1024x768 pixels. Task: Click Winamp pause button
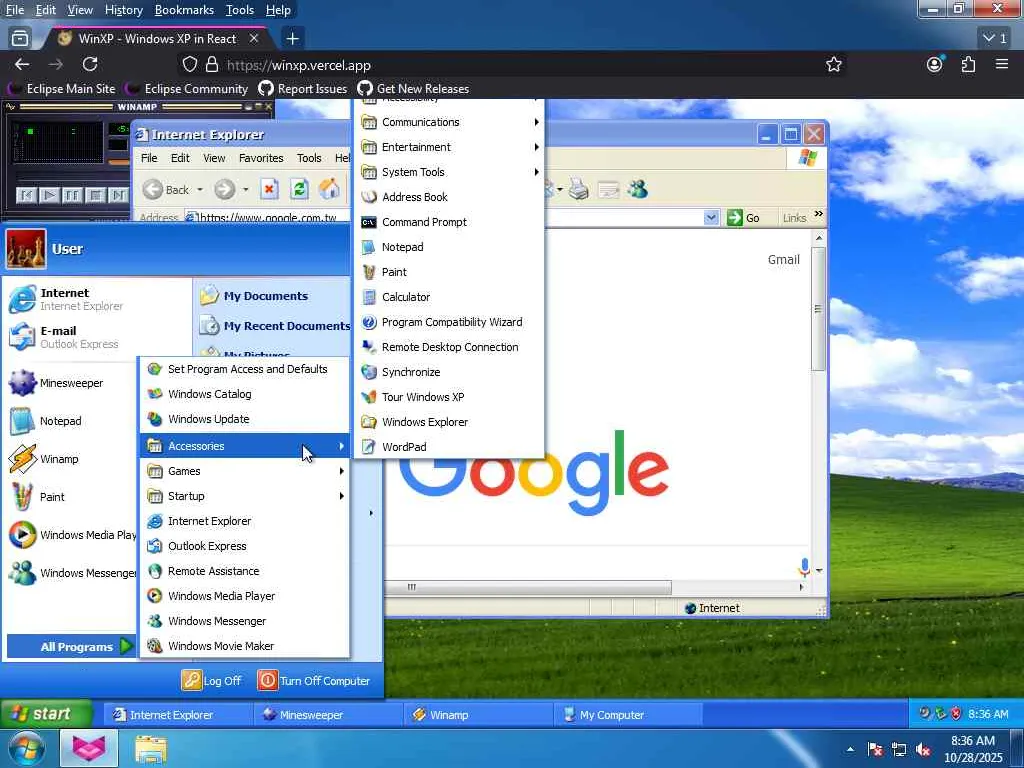(x=72, y=195)
